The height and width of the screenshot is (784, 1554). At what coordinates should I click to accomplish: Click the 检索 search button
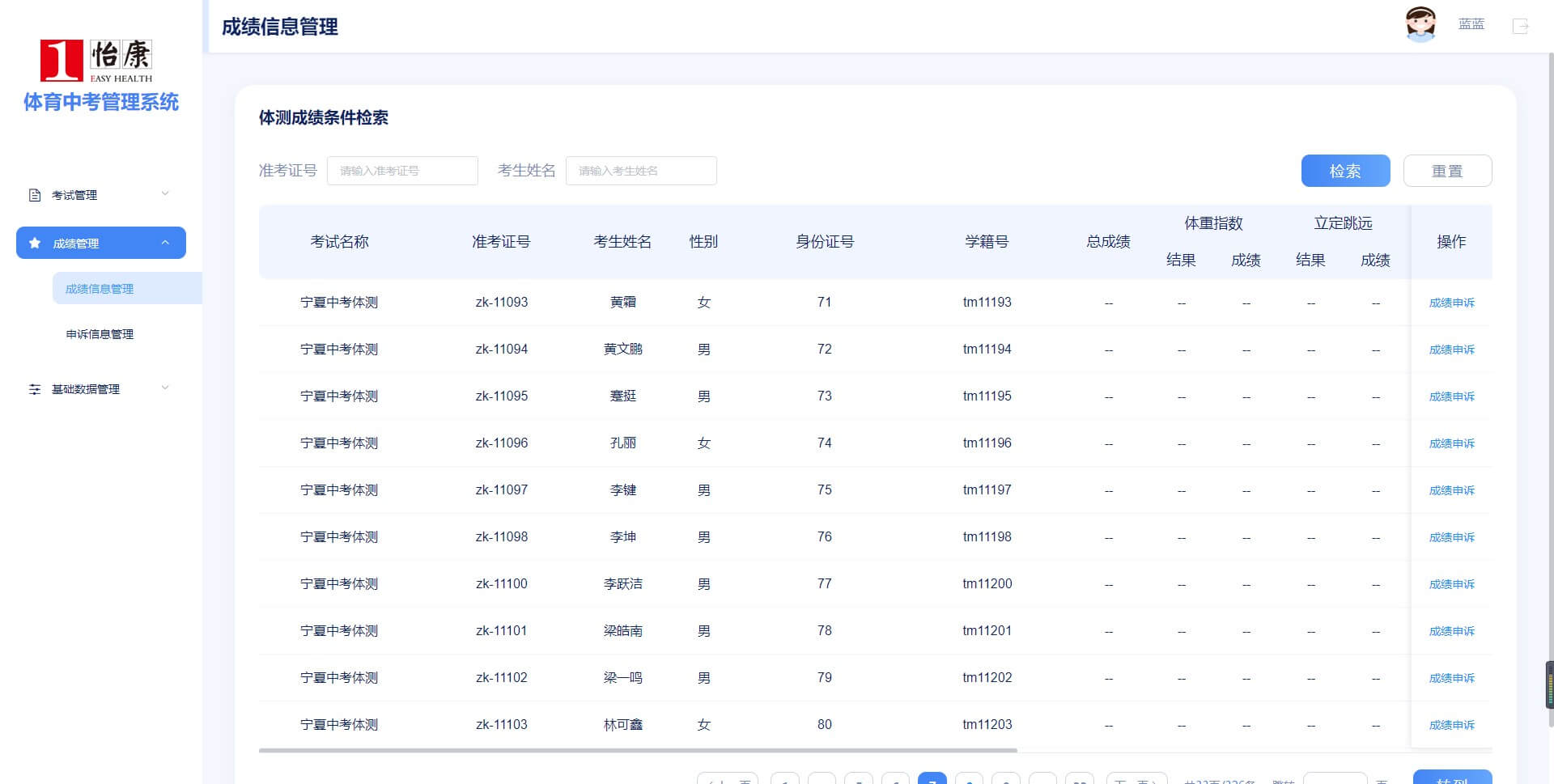[x=1345, y=171]
